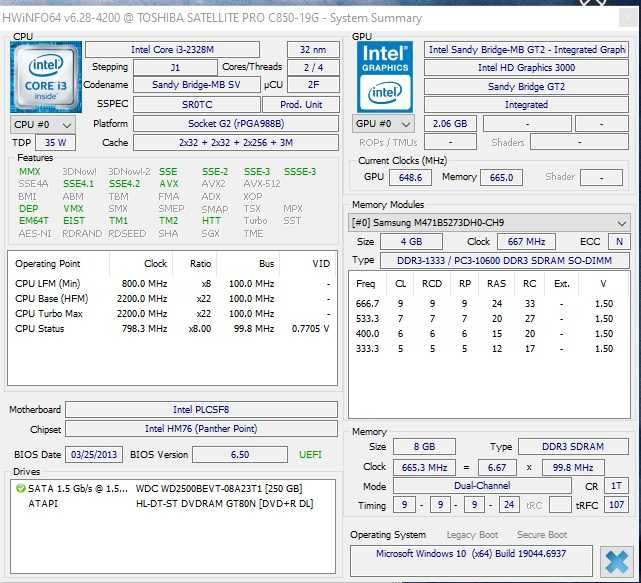
Task: Click the Intel Graphics logo
Action: 385,77
